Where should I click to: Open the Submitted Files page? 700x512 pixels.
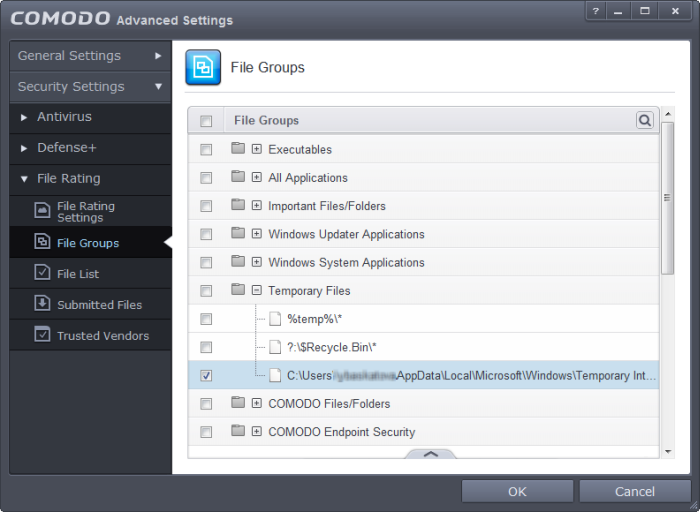(x=91, y=304)
